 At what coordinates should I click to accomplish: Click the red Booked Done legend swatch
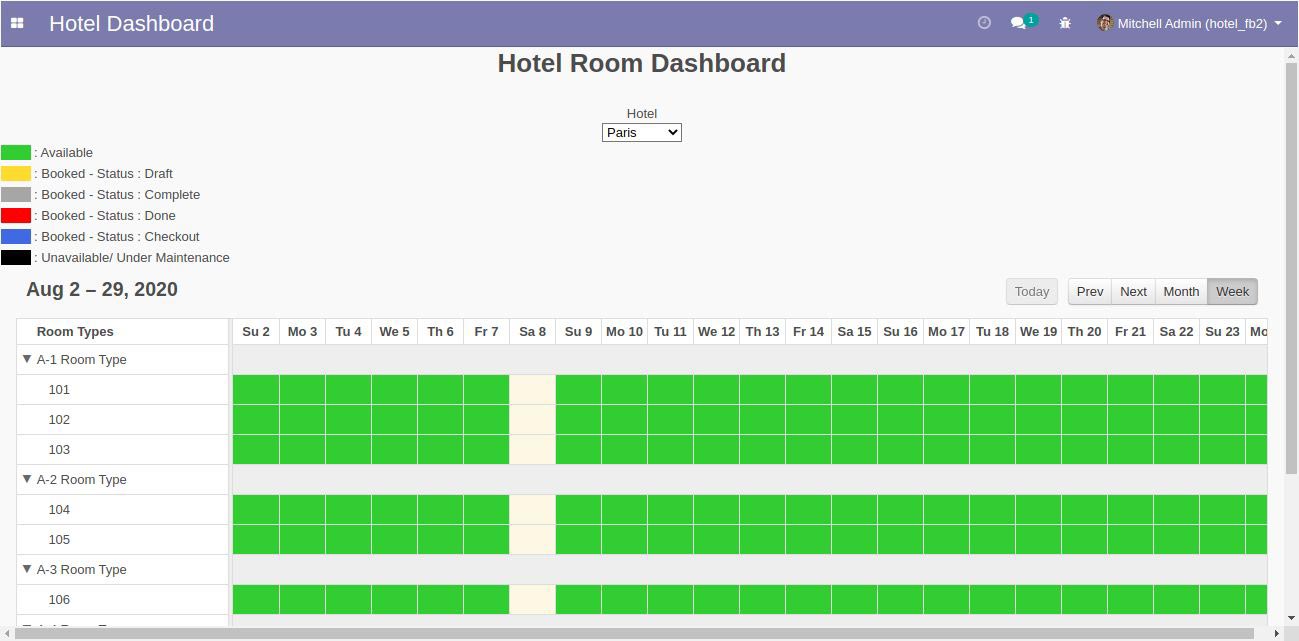tap(16, 216)
